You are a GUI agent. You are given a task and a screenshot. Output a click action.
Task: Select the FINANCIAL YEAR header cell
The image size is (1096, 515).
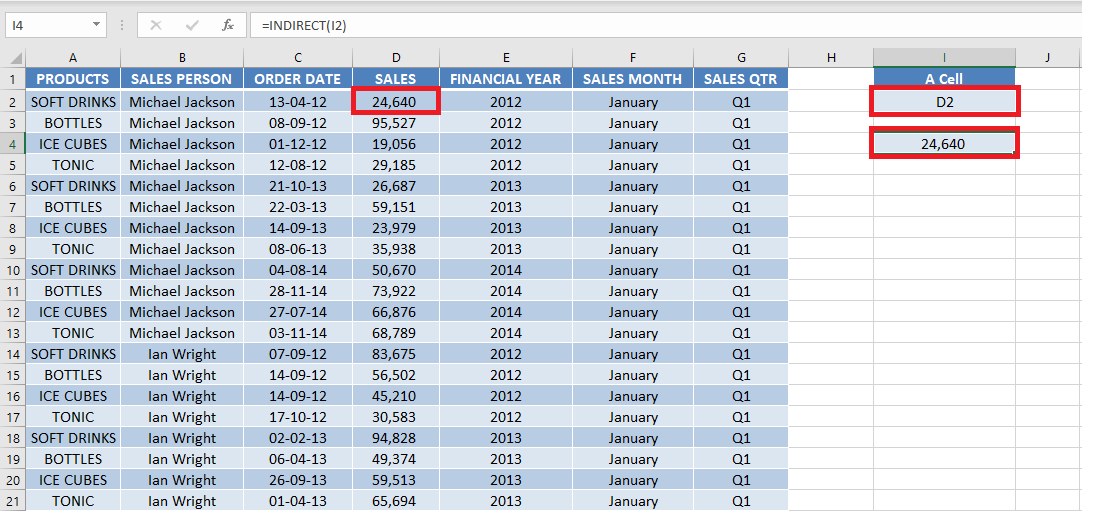pyautogui.click(x=506, y=79)
